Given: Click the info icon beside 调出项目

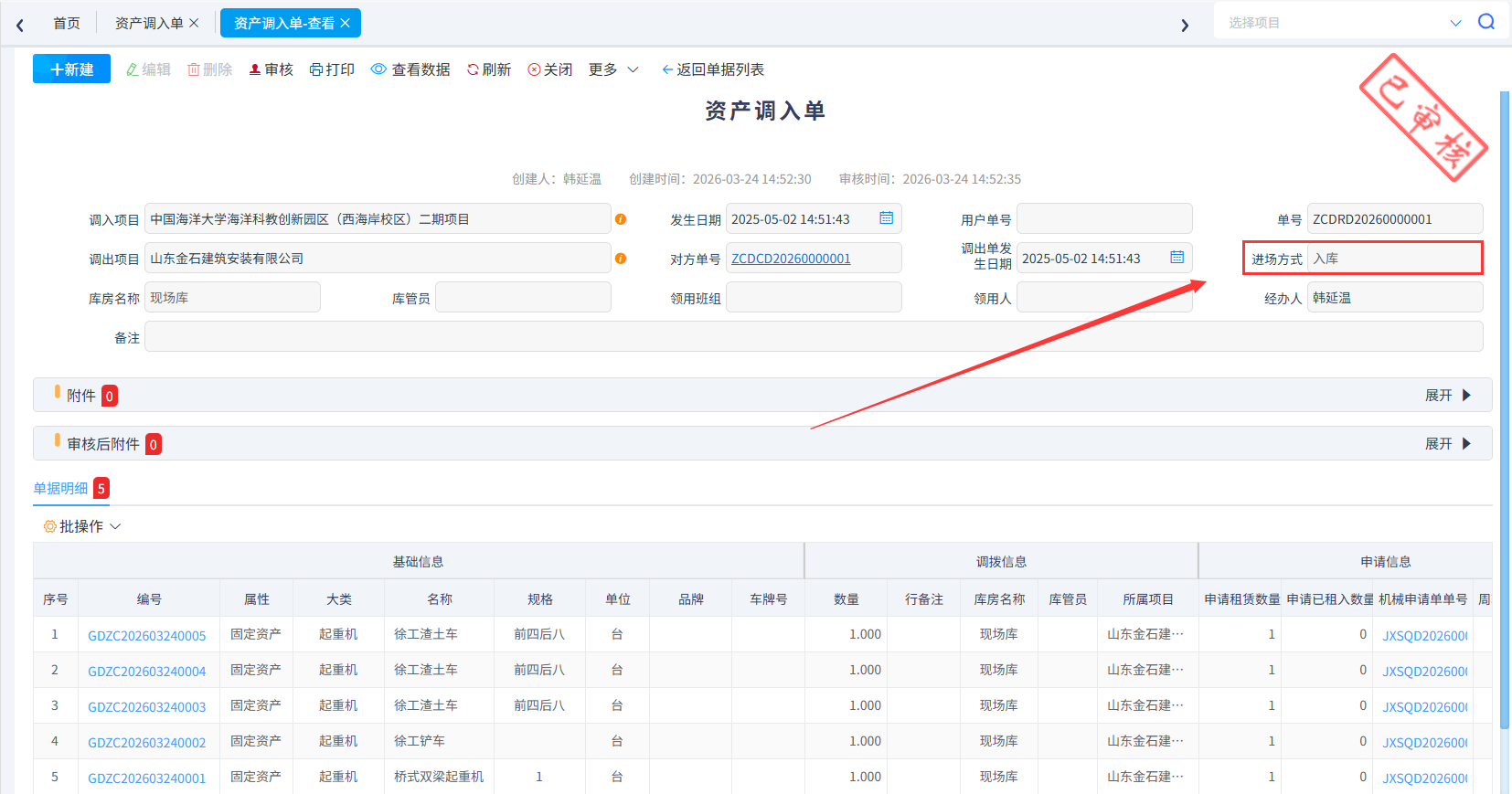Looking at the screenshot, I should coord(621,259).
